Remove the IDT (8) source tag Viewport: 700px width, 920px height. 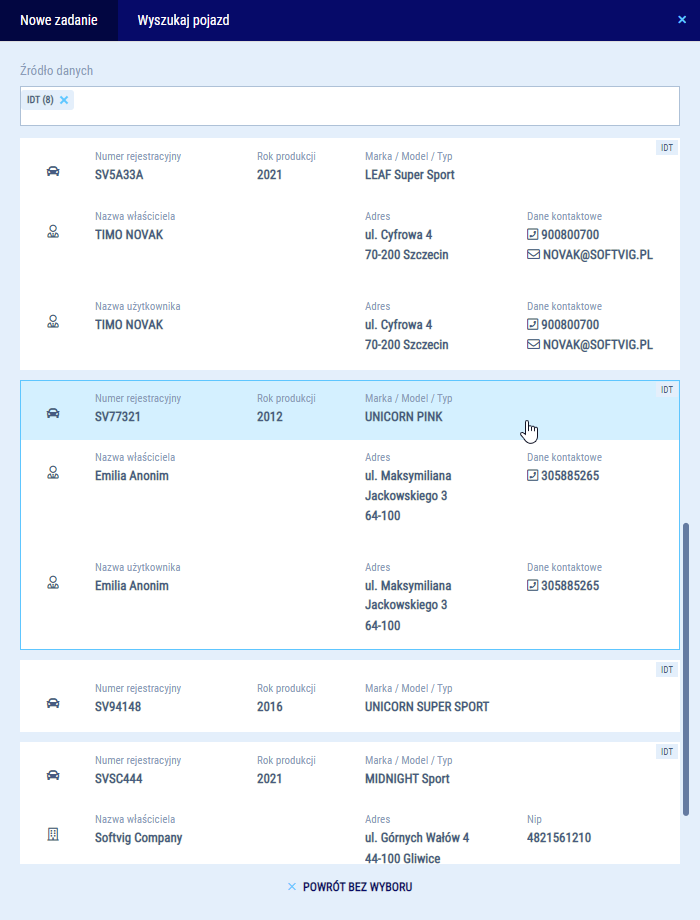pos(64,100)
